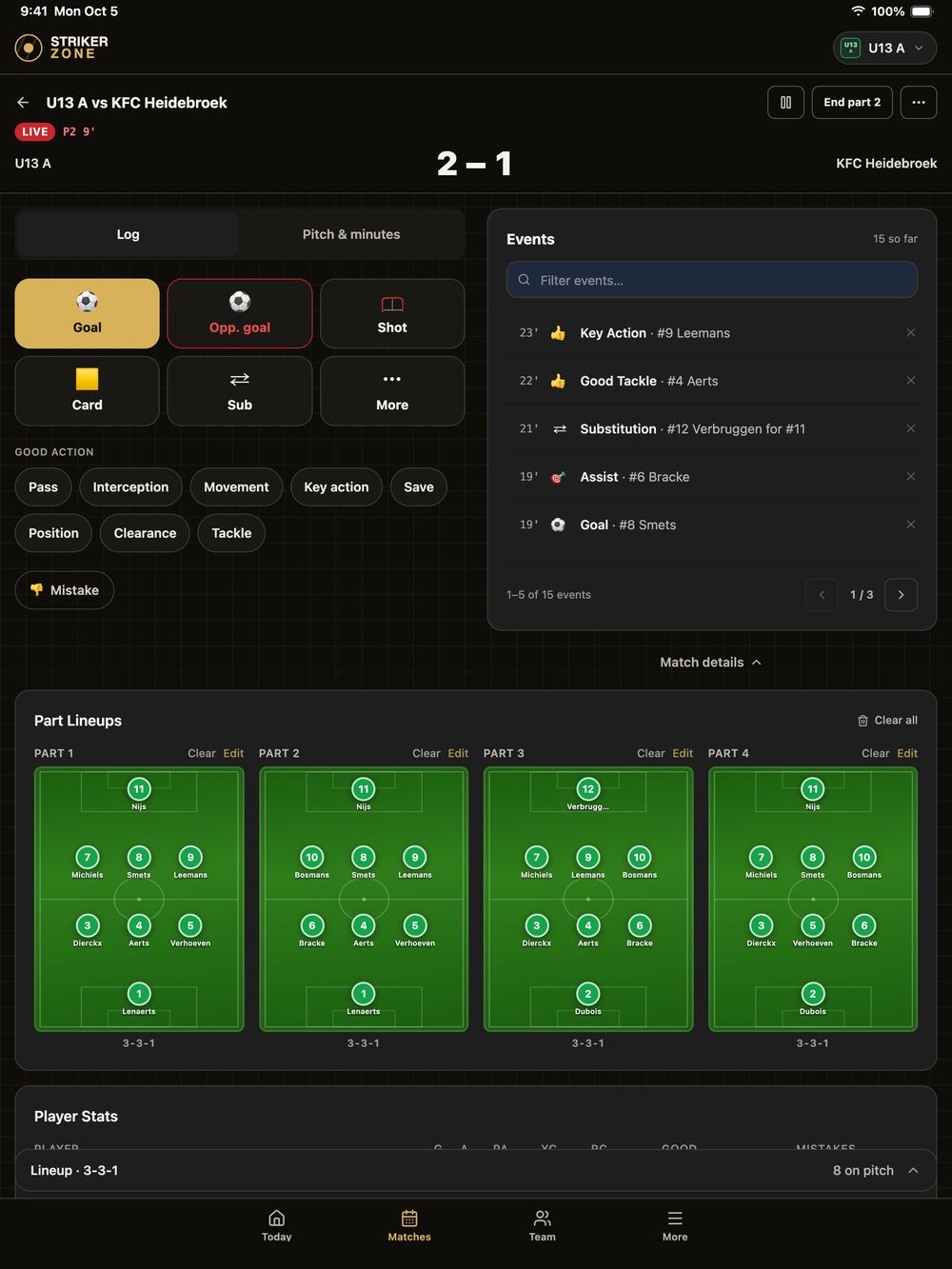
Task: Remove the Assist #6 Bracke event
Action: 911,477
